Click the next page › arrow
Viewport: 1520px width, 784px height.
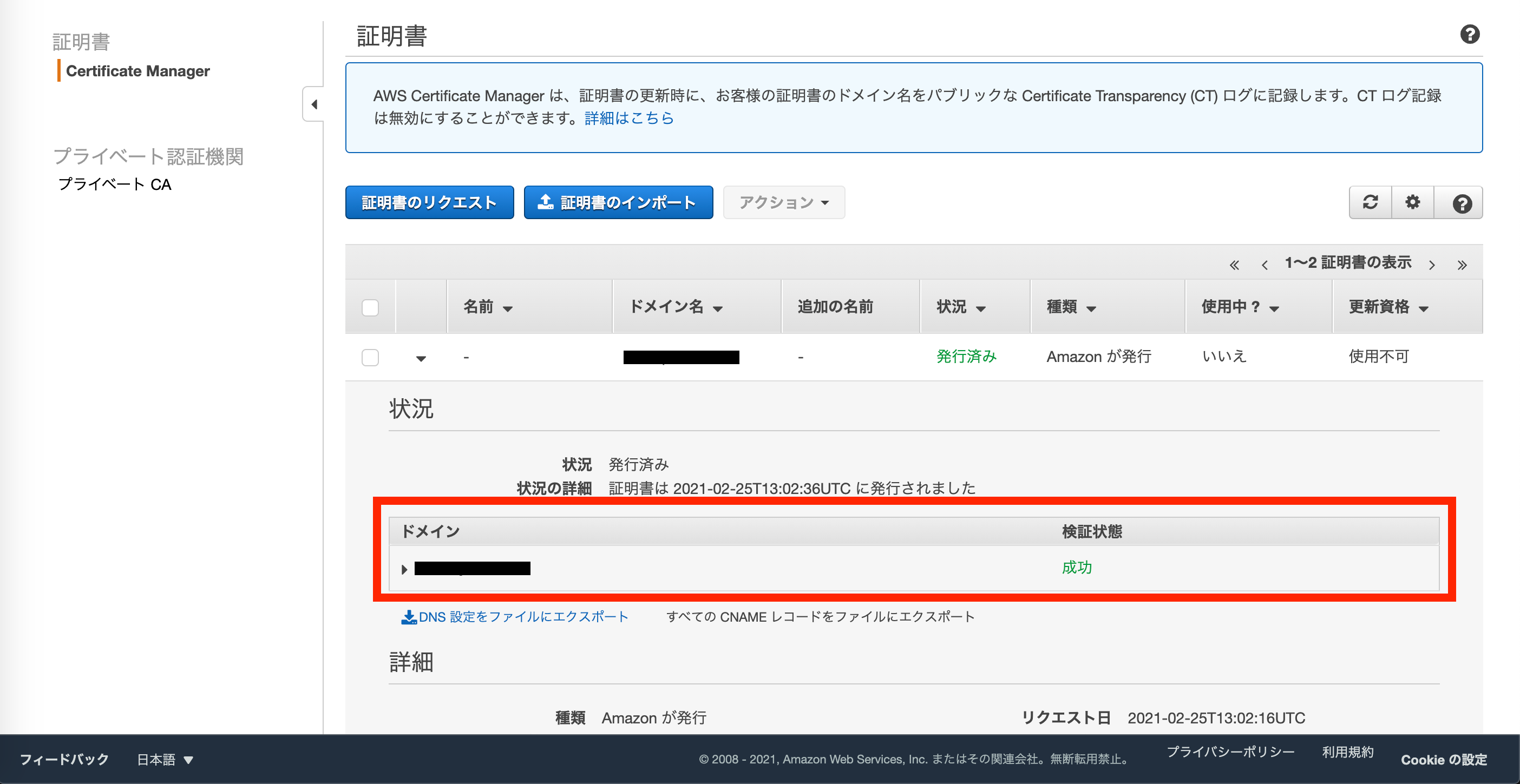[1433, 264]
